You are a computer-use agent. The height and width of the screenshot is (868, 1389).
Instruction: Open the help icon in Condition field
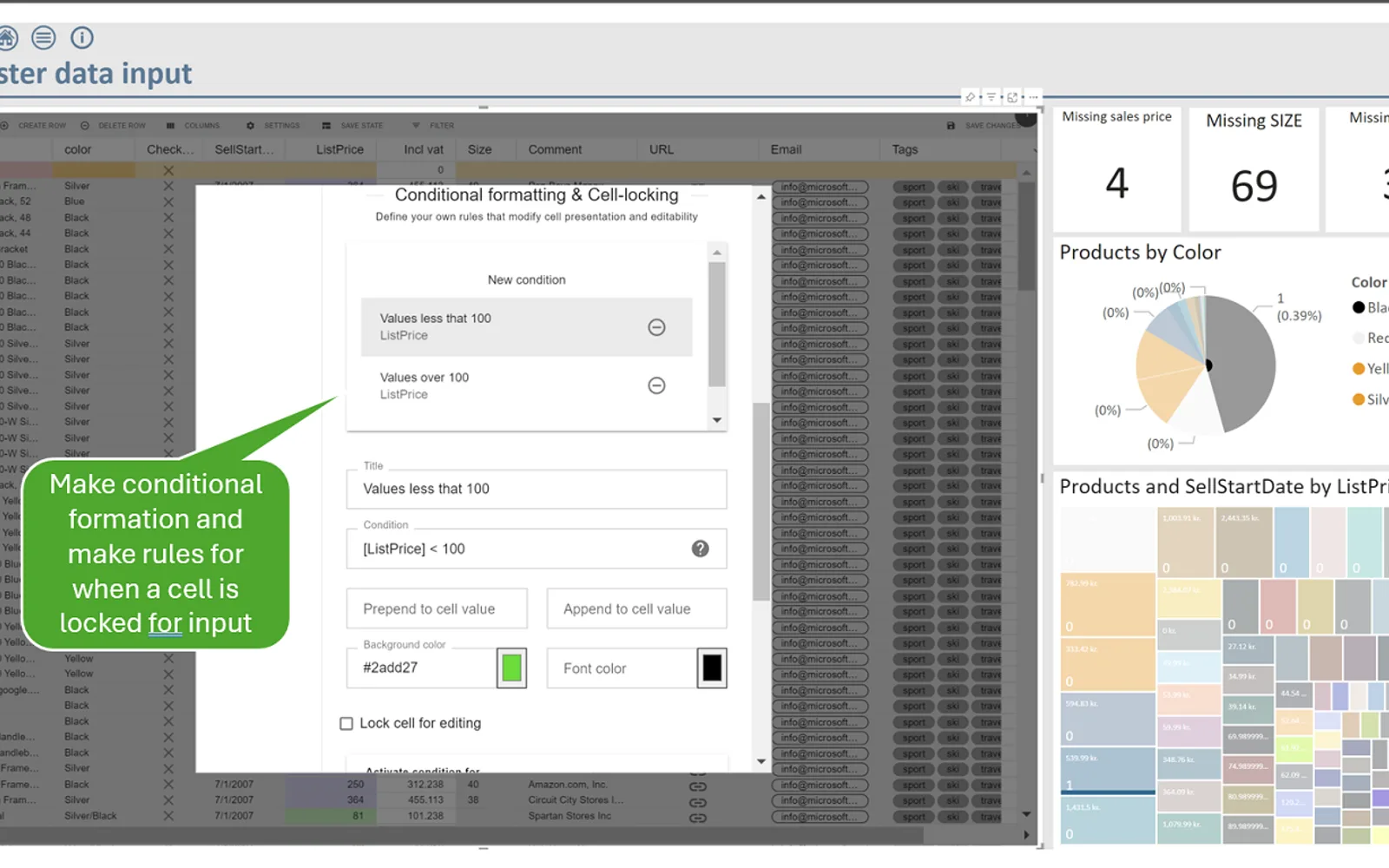701,549
